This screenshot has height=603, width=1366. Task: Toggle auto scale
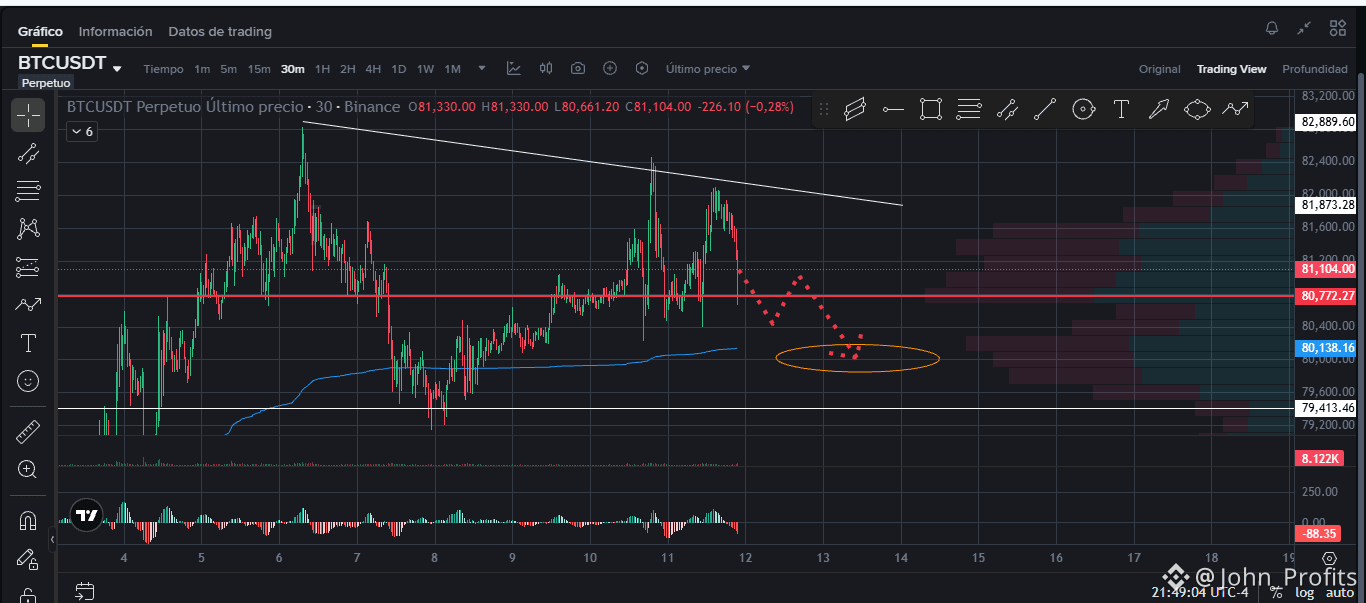point(1340,592)
